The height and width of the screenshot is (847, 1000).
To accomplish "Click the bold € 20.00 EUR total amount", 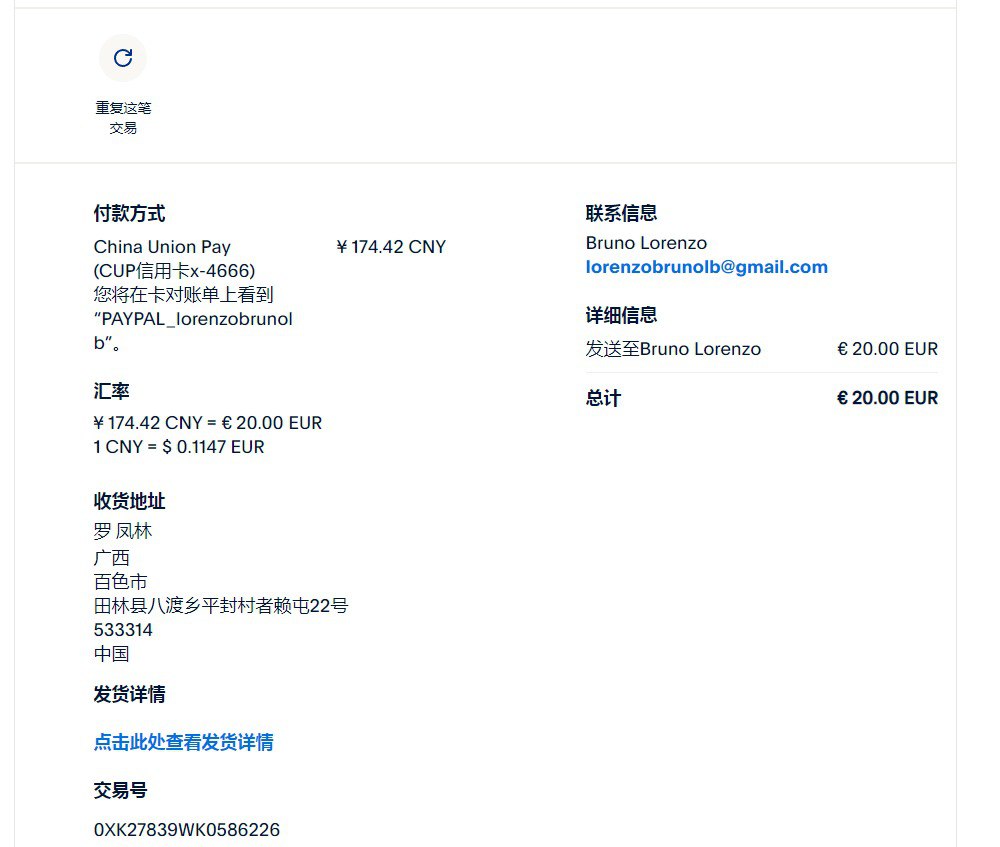I will (x=887, y=398).
